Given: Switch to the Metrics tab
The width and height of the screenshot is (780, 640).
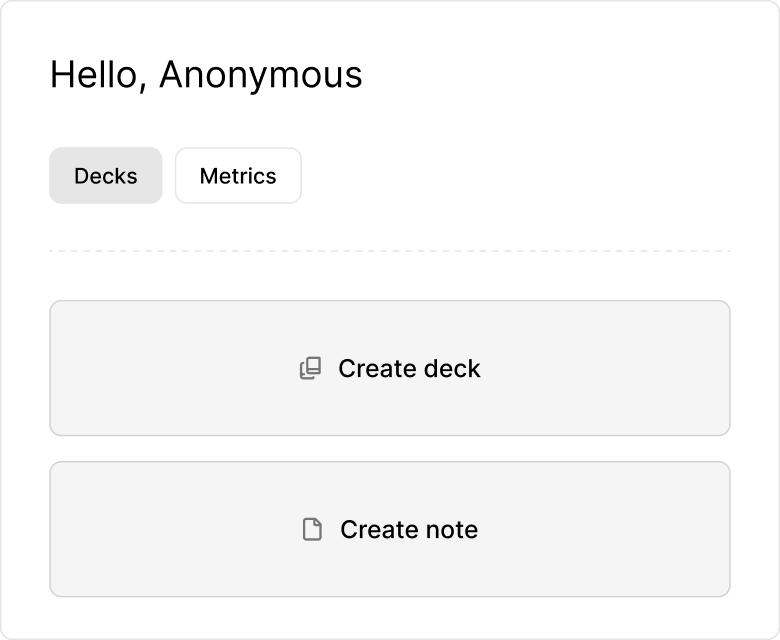Looking at the screenshot, I should 238,176.
